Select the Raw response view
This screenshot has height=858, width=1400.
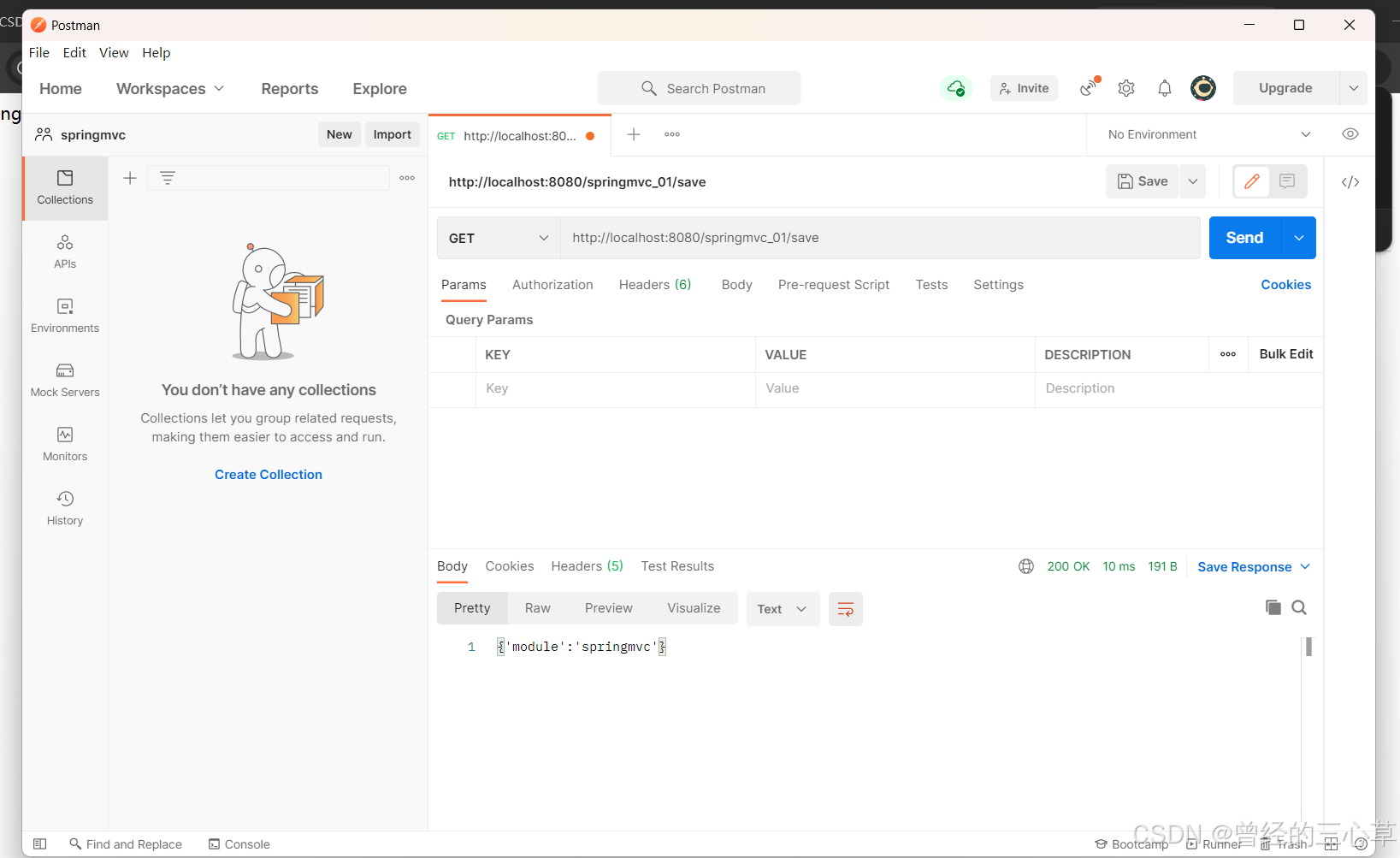538,608
